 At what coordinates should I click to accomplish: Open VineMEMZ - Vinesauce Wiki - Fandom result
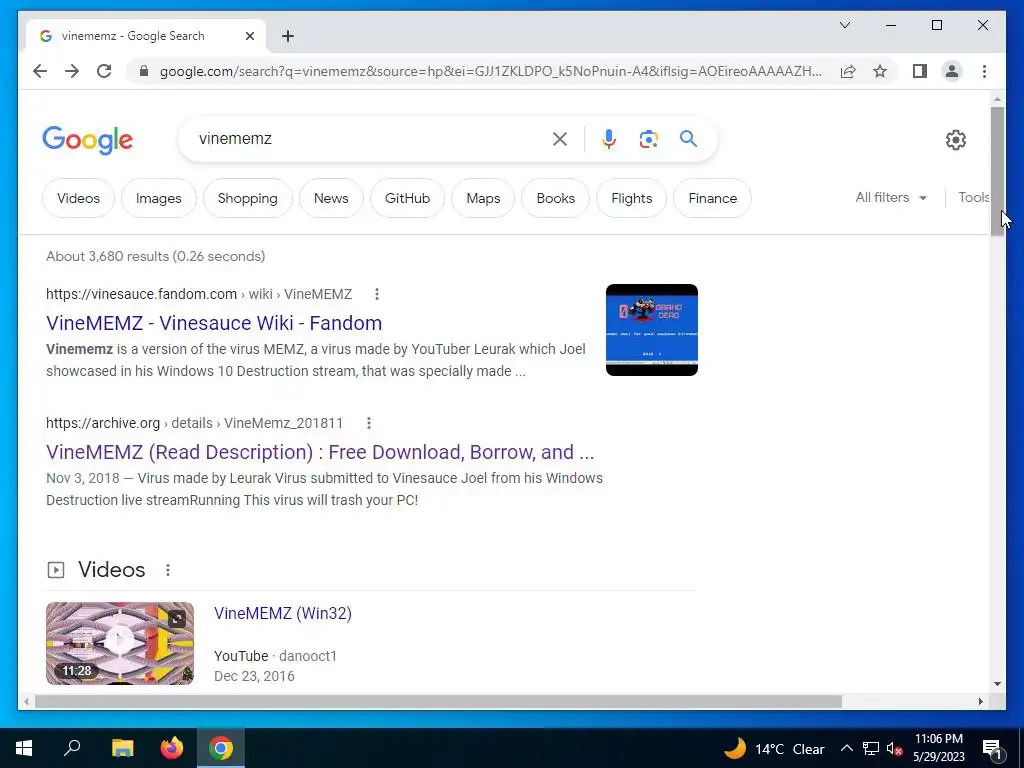tap(214, 323)
